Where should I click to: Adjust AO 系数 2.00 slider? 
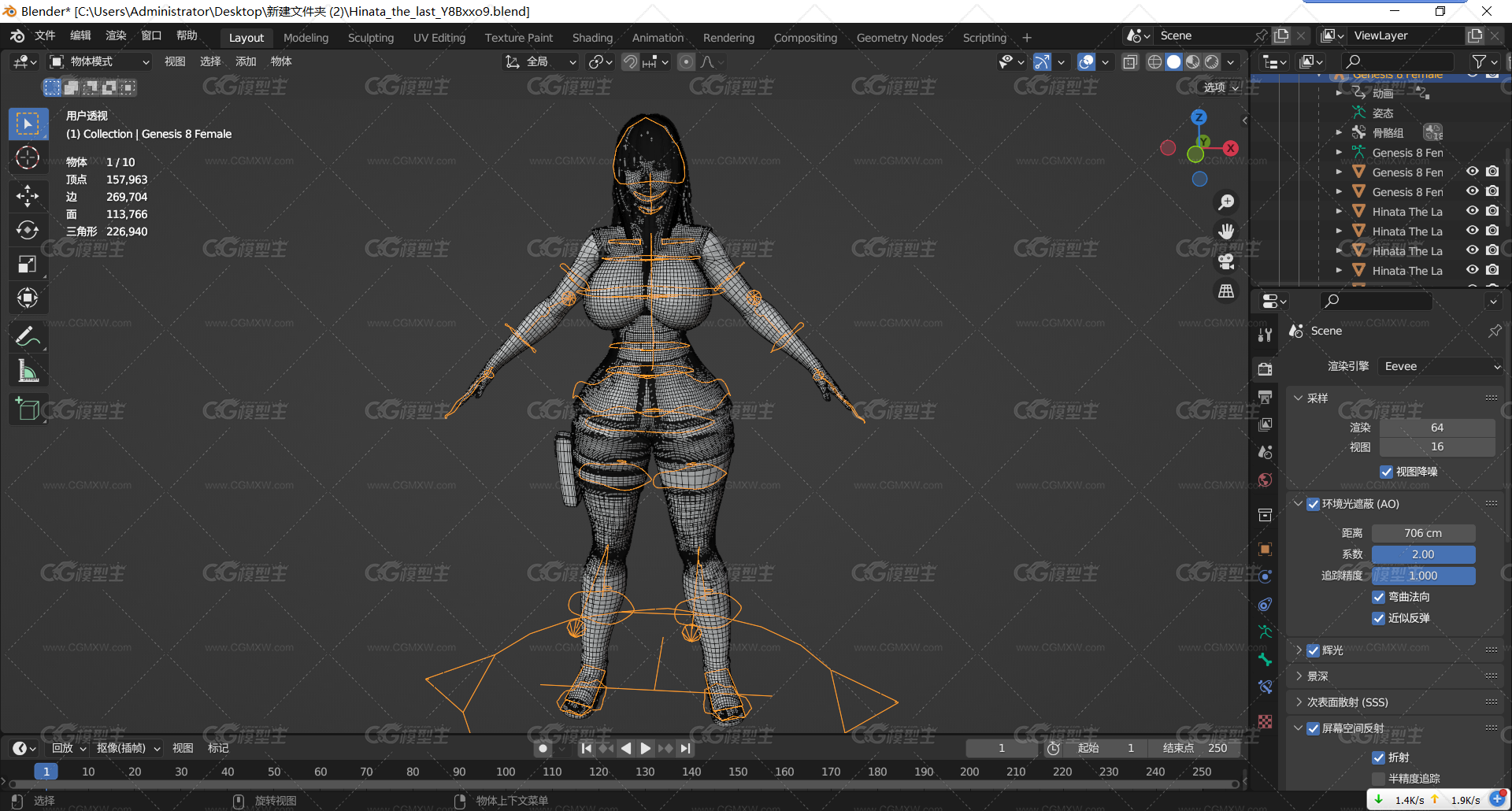(1423, 554)
